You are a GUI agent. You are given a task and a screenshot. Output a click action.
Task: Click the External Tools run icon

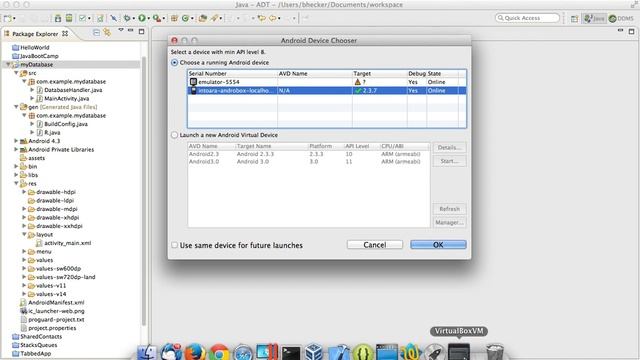tap(156, 18)
